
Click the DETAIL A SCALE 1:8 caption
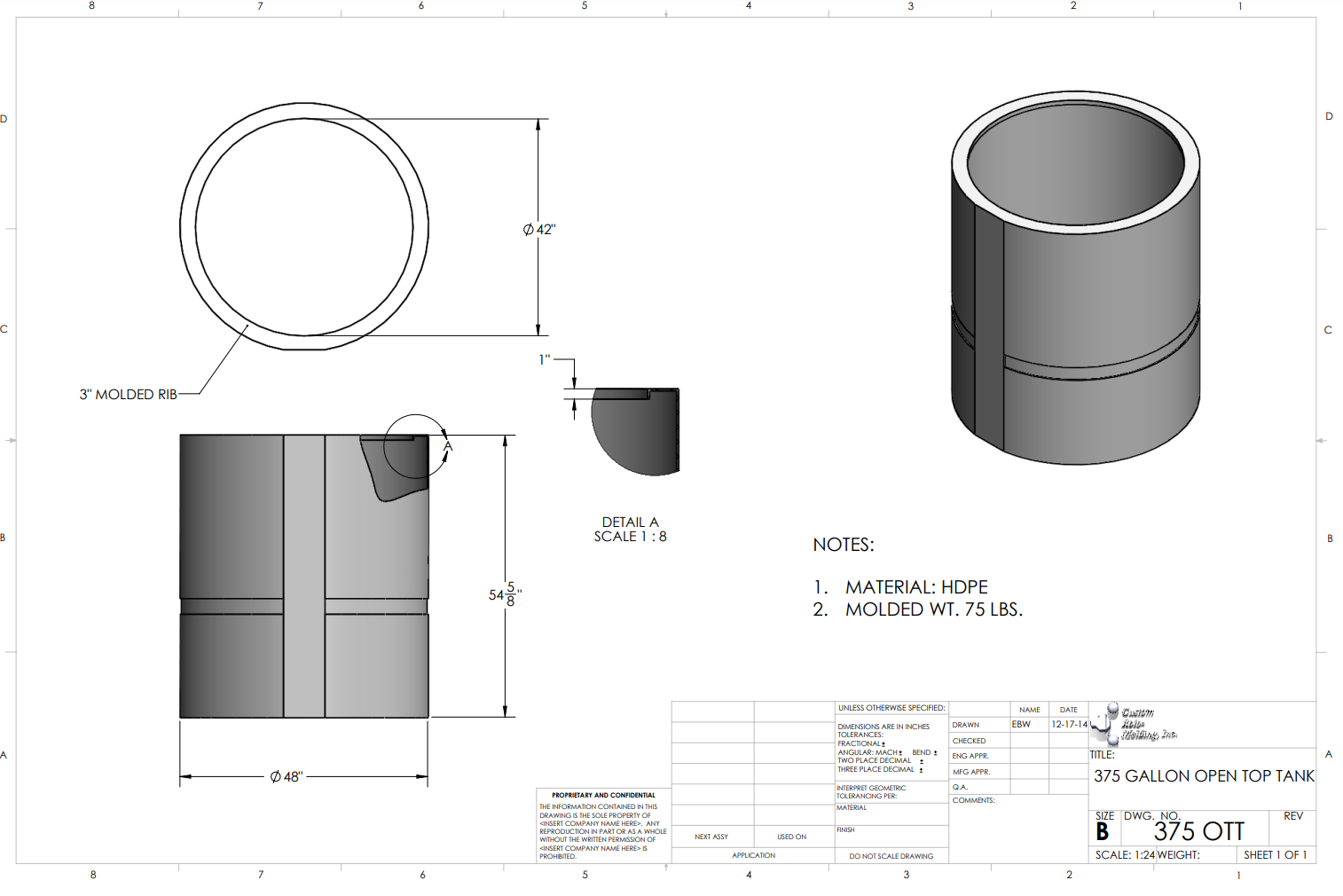630,530
